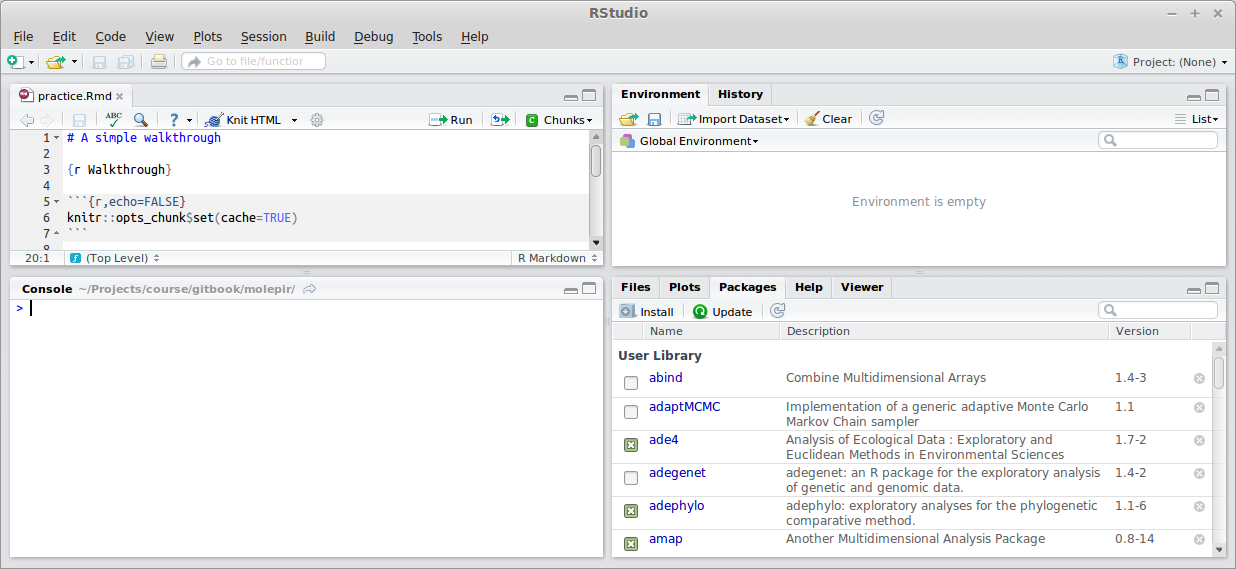Minimize the Packages pane

[x=1194, y=290]
